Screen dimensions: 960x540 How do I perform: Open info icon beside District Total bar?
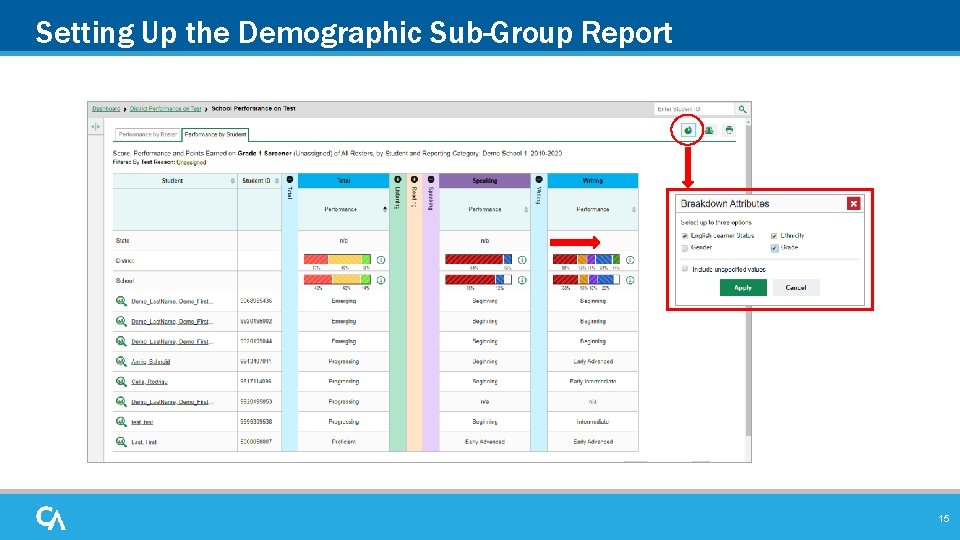point(381,260)
